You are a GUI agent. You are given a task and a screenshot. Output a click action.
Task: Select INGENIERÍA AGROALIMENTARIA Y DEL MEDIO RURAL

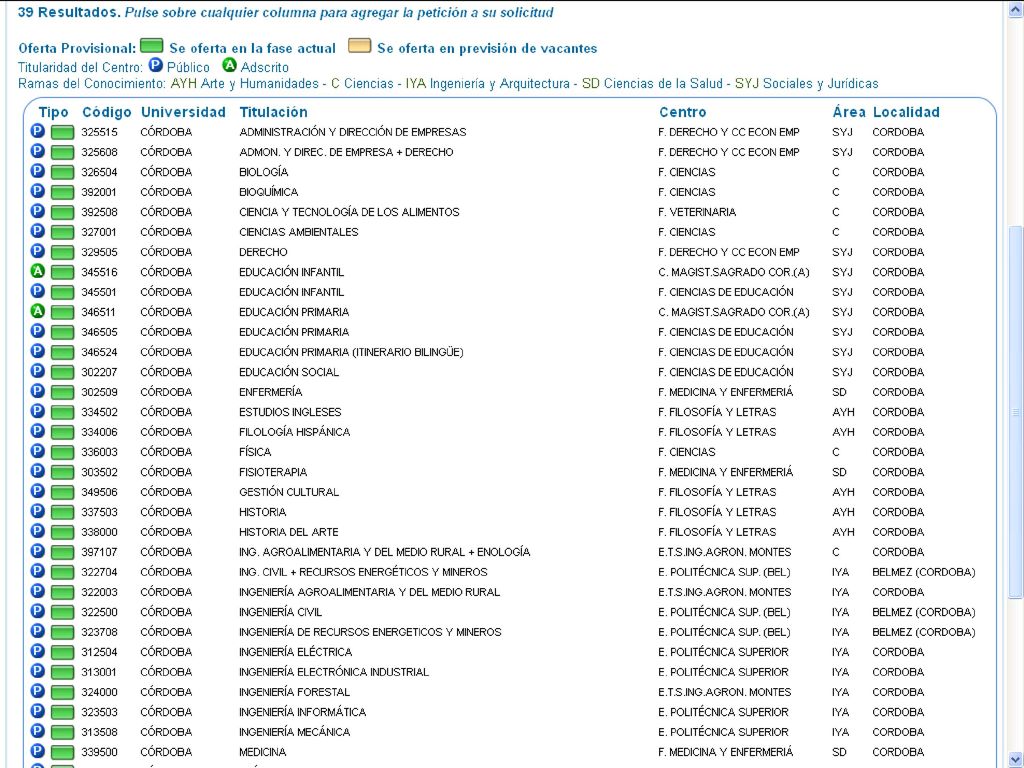tap(370, 592)
